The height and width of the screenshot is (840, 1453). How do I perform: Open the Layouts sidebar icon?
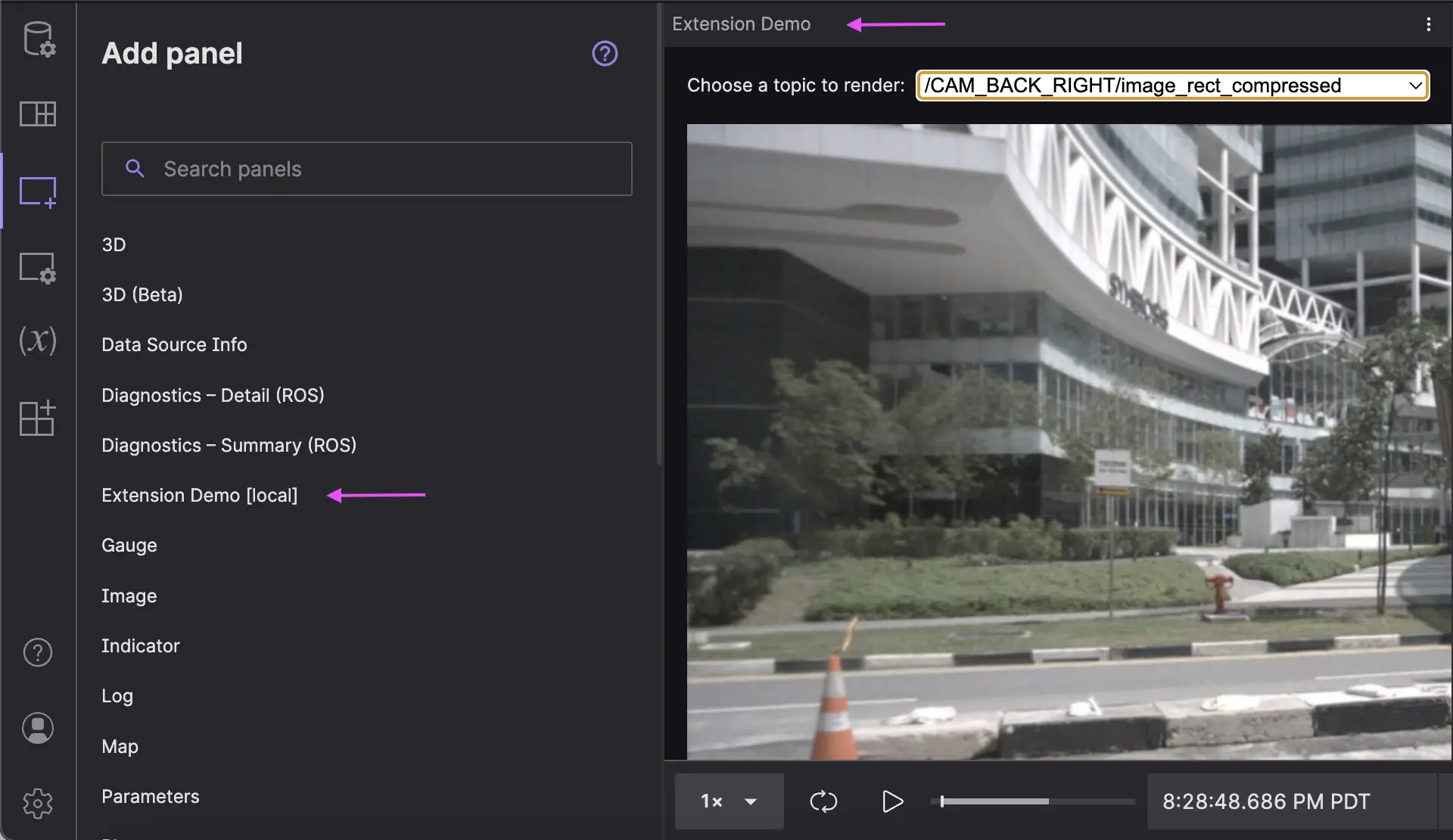point(38,114)
